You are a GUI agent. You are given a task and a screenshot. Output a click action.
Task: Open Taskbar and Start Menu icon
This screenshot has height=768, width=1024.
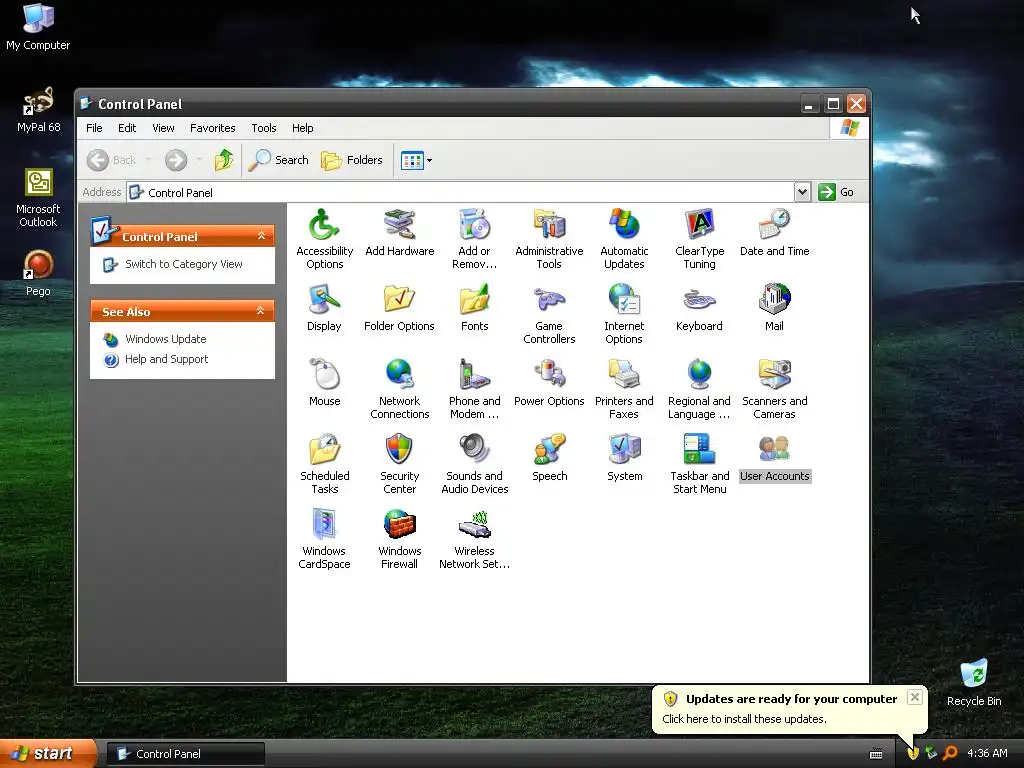(x=699, y=464)
